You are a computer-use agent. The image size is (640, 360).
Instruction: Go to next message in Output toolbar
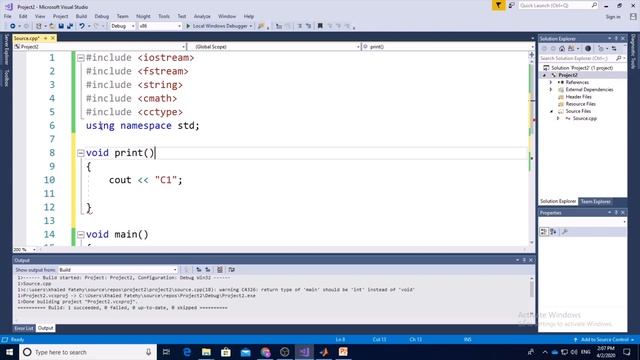pyautogui.click(x=208, y=270)
